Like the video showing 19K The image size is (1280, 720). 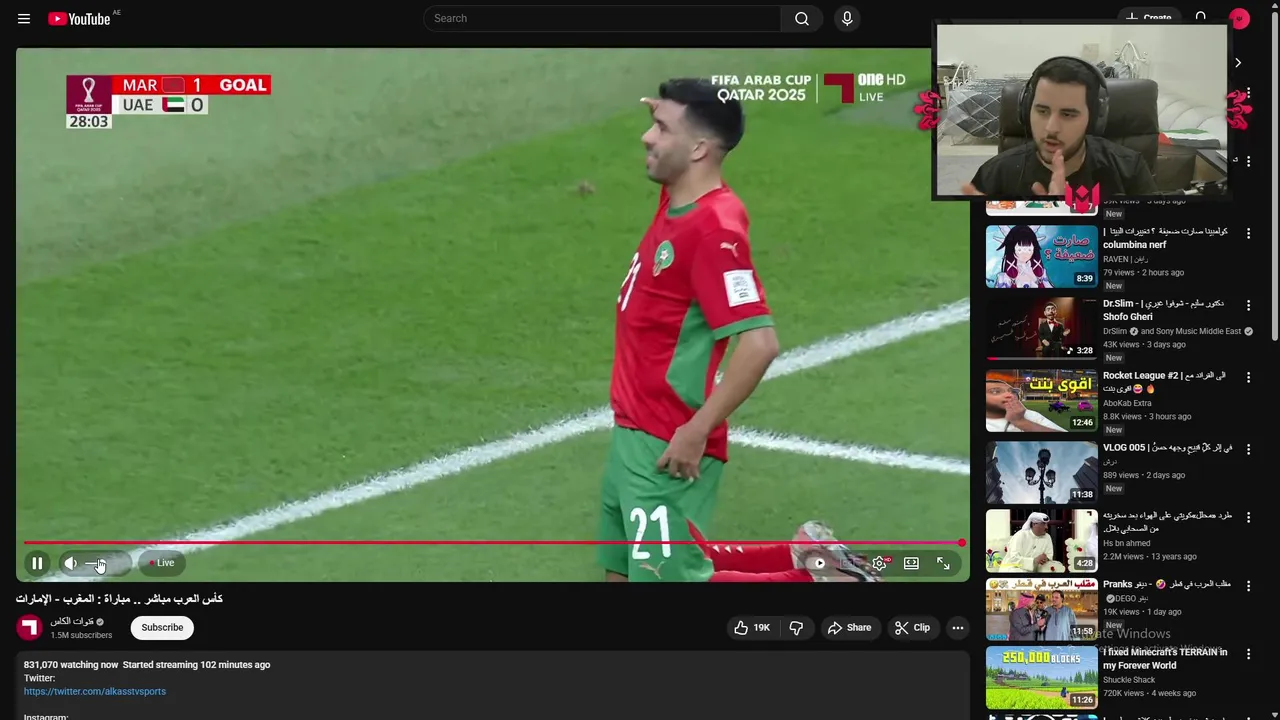[752, 627]
